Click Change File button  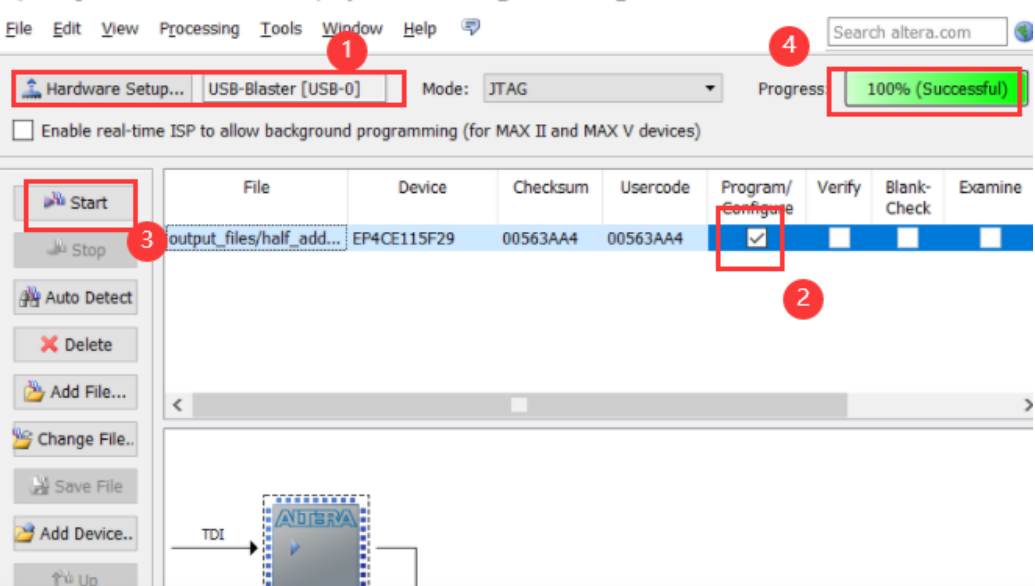pyautogui.click(x=76, y=440)
